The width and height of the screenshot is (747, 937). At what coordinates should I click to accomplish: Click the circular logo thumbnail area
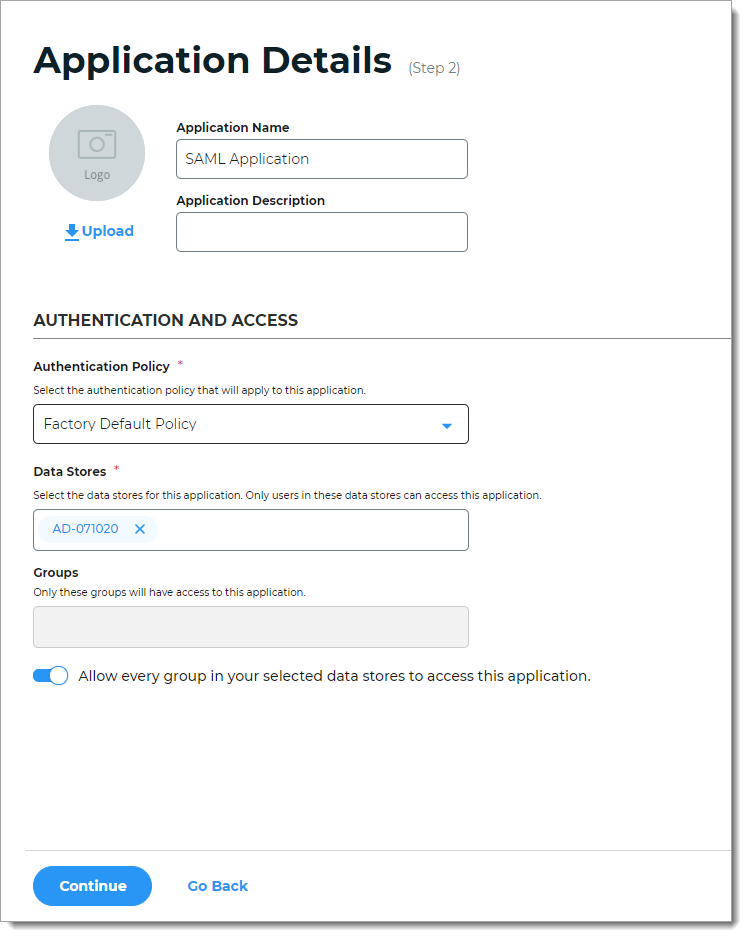click(x=96, y=152)
